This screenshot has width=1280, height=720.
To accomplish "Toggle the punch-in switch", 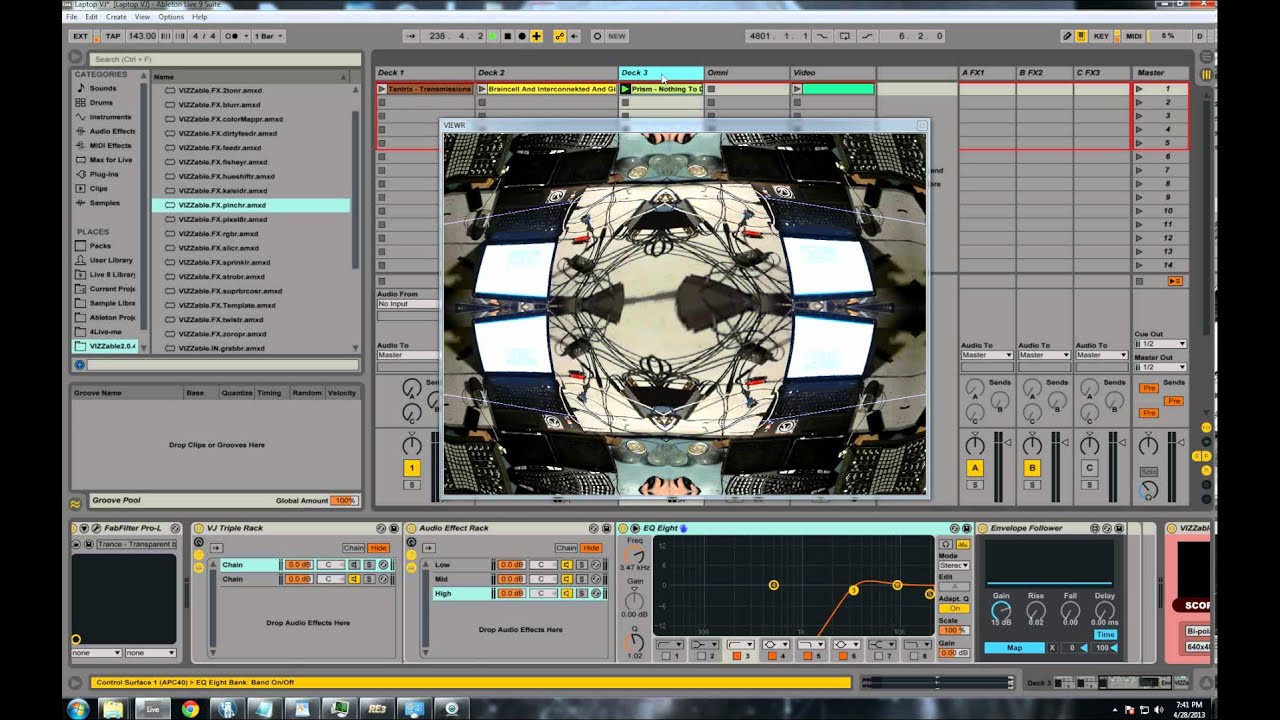I will click(x=823, y=36).
